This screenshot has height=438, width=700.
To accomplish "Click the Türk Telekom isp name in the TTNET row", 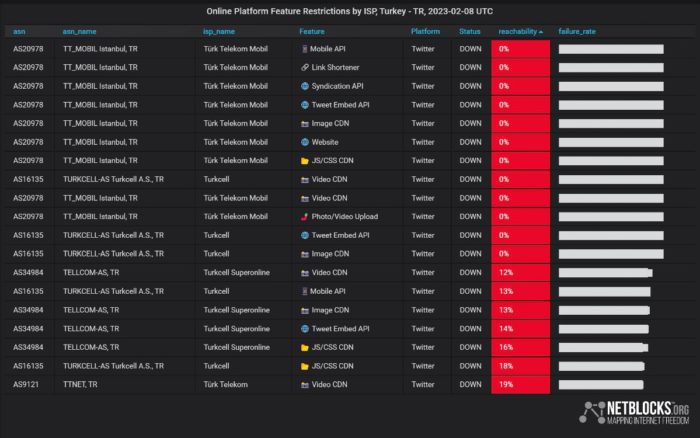I will pos(225,384).
